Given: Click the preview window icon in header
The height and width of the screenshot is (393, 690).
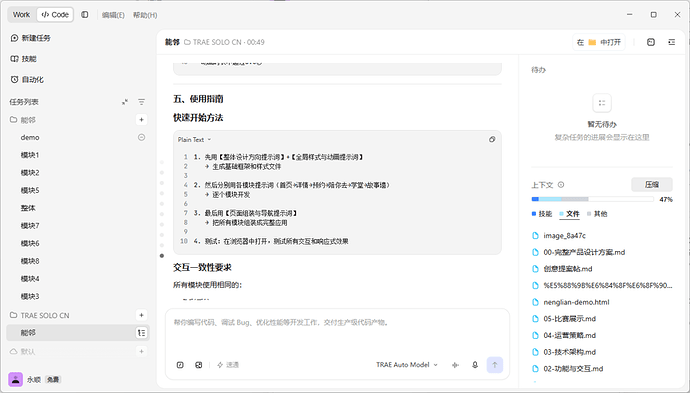Looking at the screenshot, I should pyautogui.click(x=651, y=42).
